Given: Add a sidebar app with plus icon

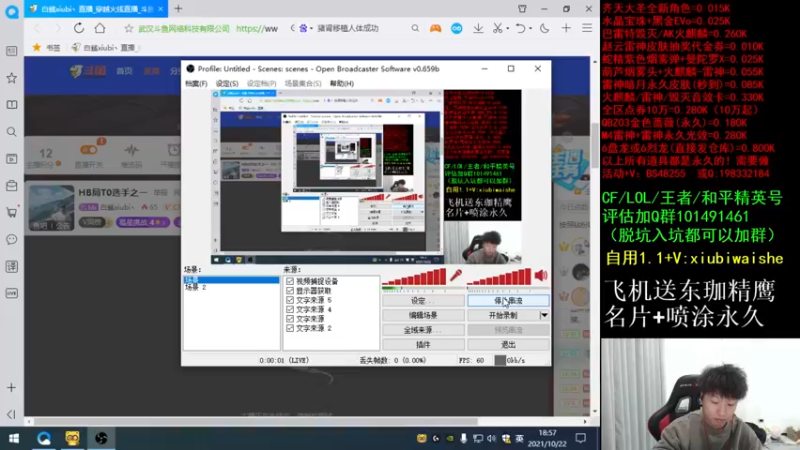Looking at the screenshot, I should point(12,388).
